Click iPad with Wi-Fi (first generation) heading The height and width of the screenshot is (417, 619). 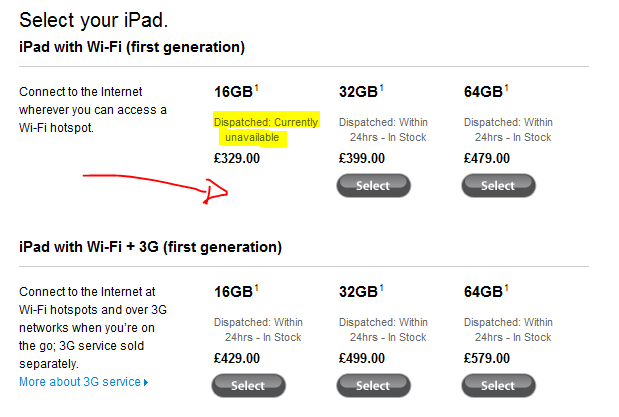[132, 47]
